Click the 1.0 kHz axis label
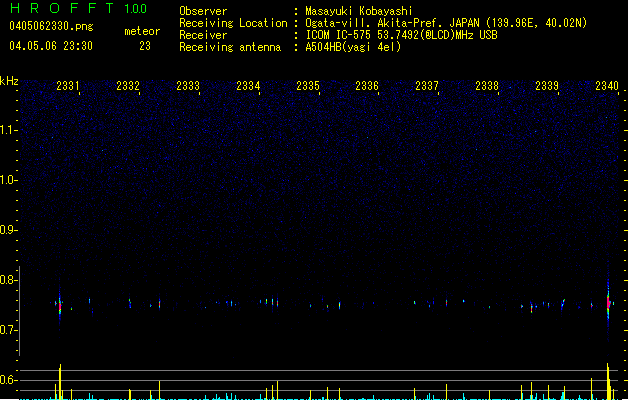This screenshot has height=400, width=629. coord(9,180)
